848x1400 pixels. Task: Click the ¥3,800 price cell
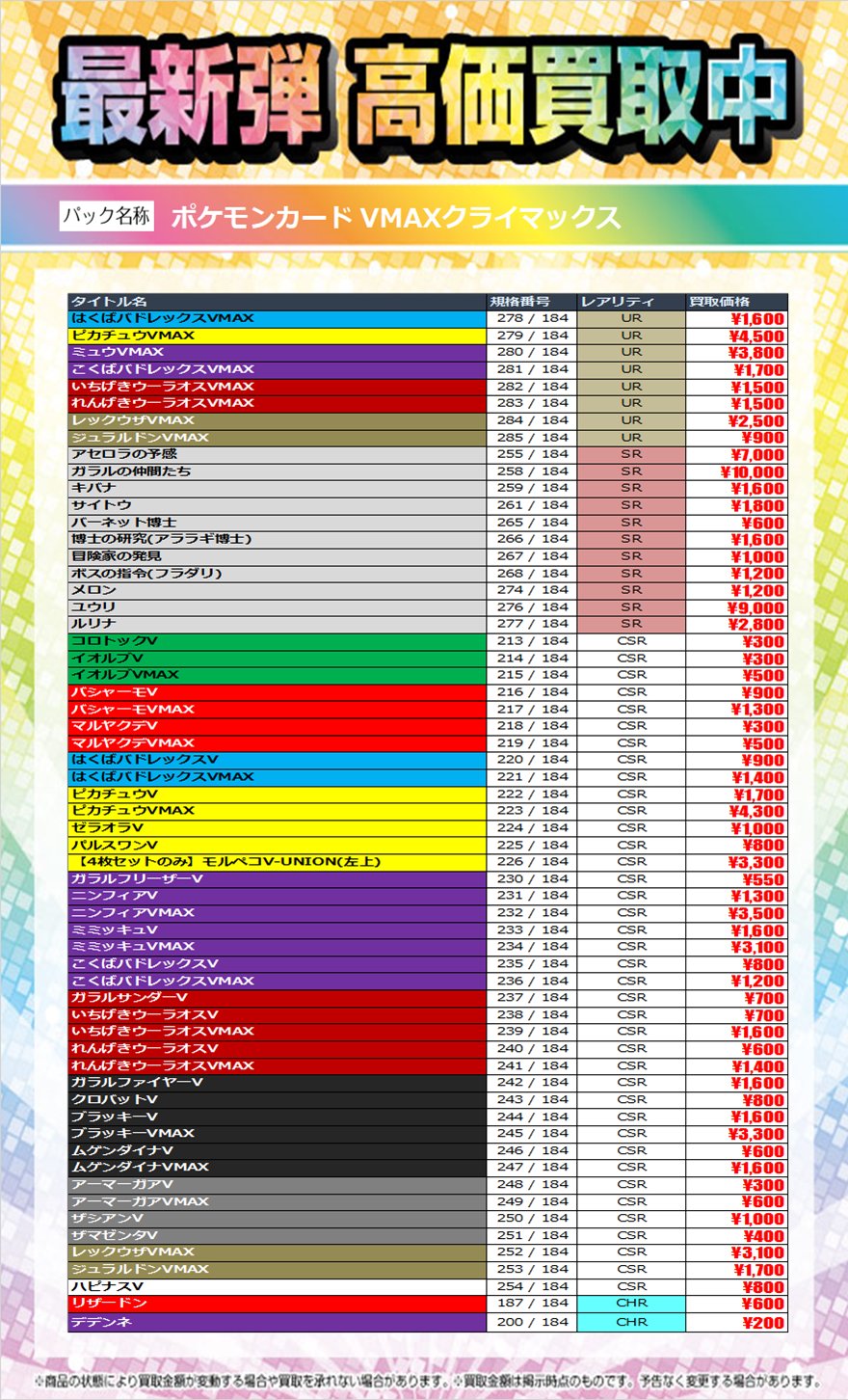737,352
